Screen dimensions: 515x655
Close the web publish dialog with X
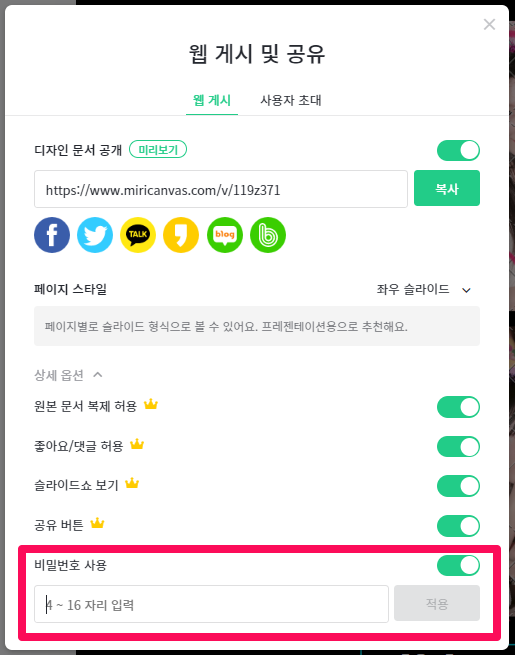click(489, 24)
